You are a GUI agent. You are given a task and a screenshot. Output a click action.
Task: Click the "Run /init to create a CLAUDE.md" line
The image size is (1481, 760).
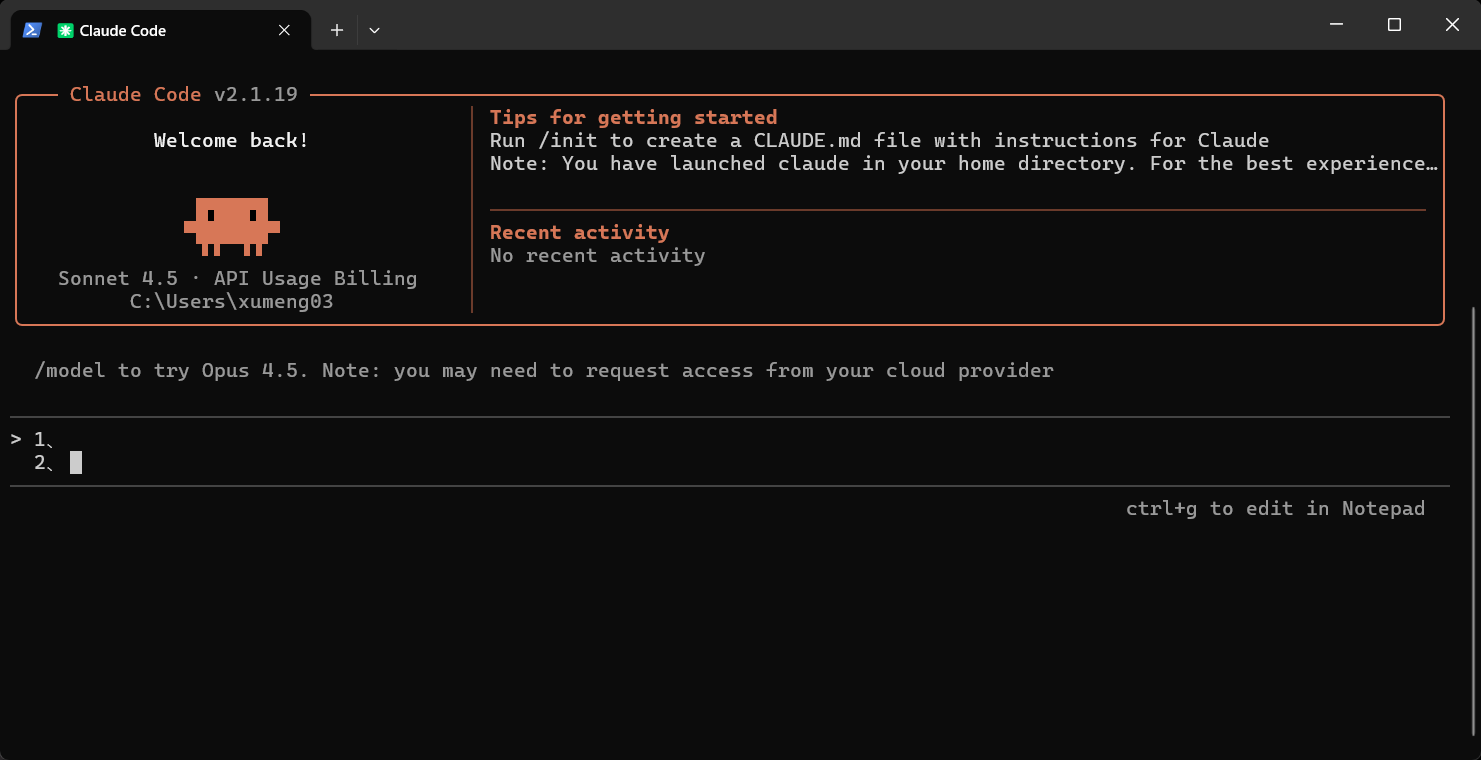[x=879, y=140]
